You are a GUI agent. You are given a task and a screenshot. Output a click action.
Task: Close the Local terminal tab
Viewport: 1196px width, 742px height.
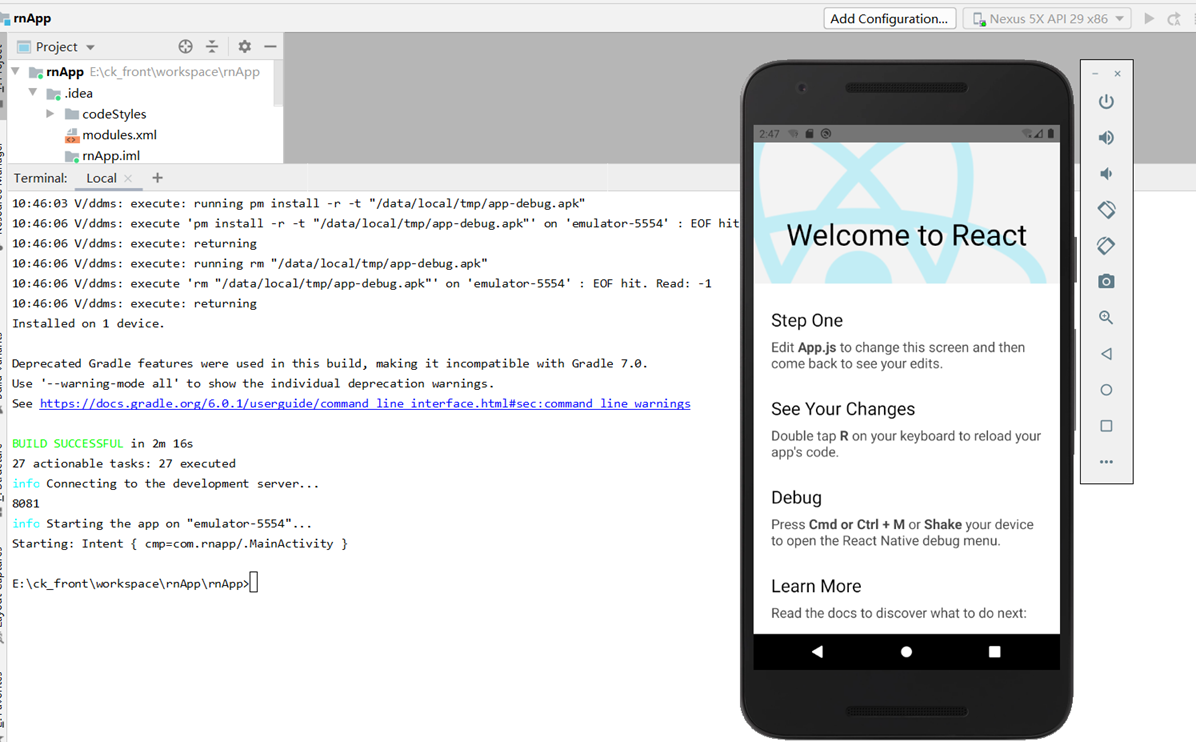(128, 178)
